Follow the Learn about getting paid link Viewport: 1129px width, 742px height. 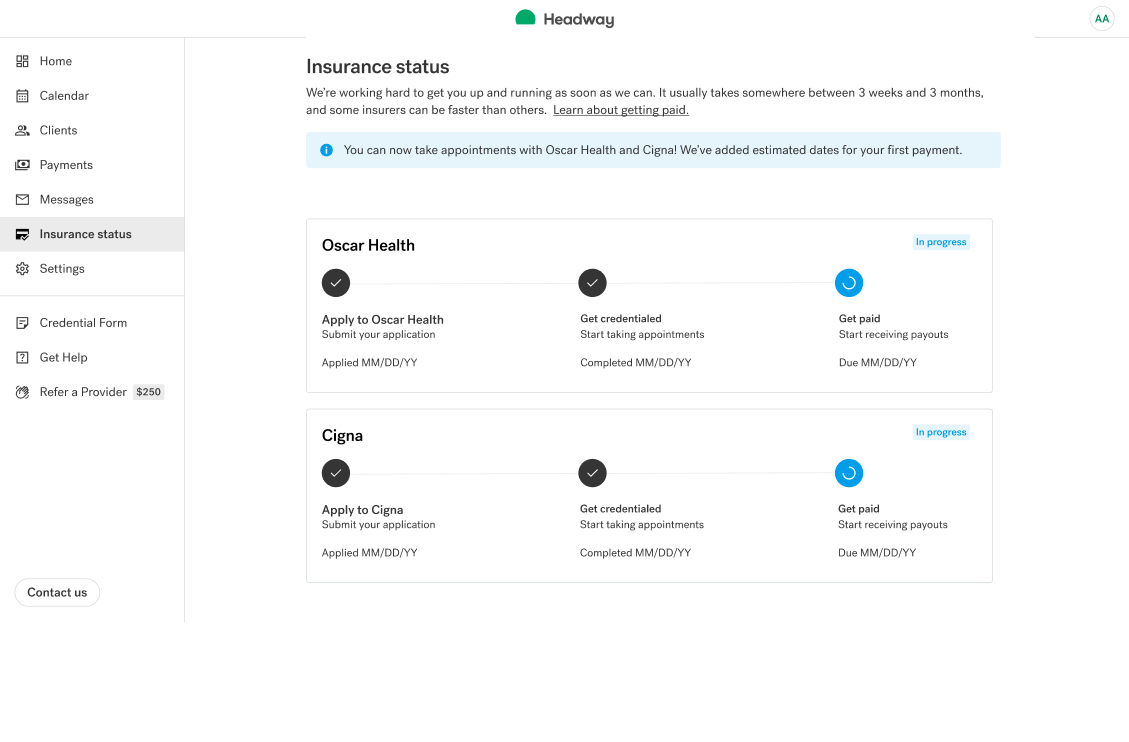[x=621, y=110]
